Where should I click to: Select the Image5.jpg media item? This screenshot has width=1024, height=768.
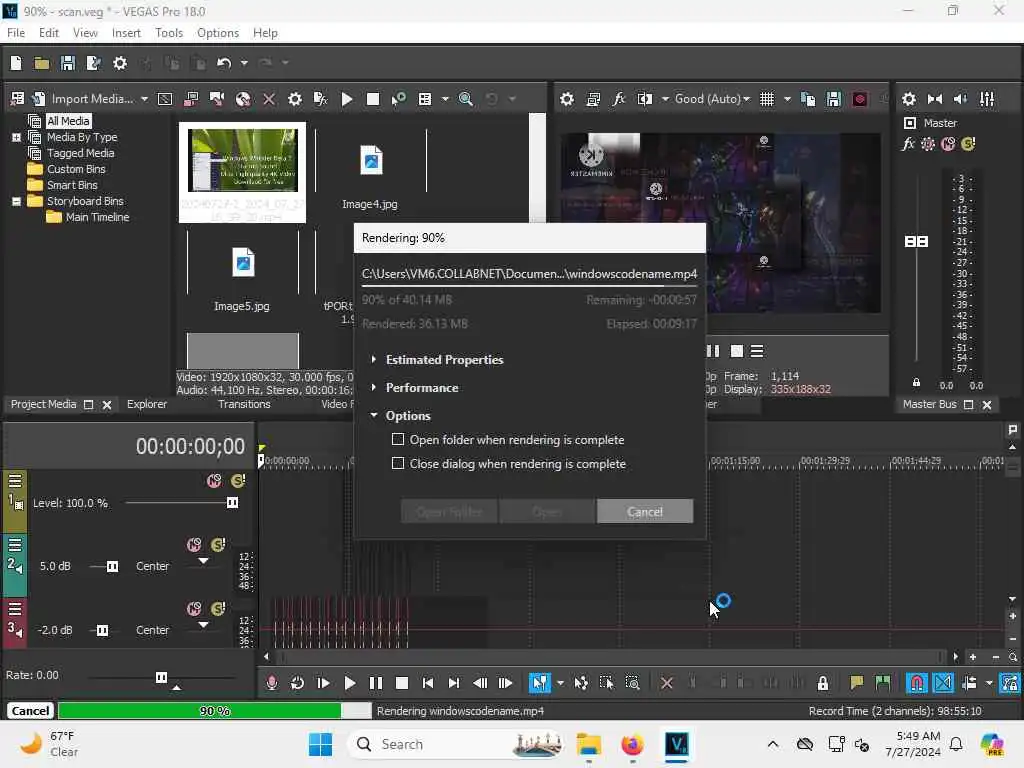pos(242,271)
